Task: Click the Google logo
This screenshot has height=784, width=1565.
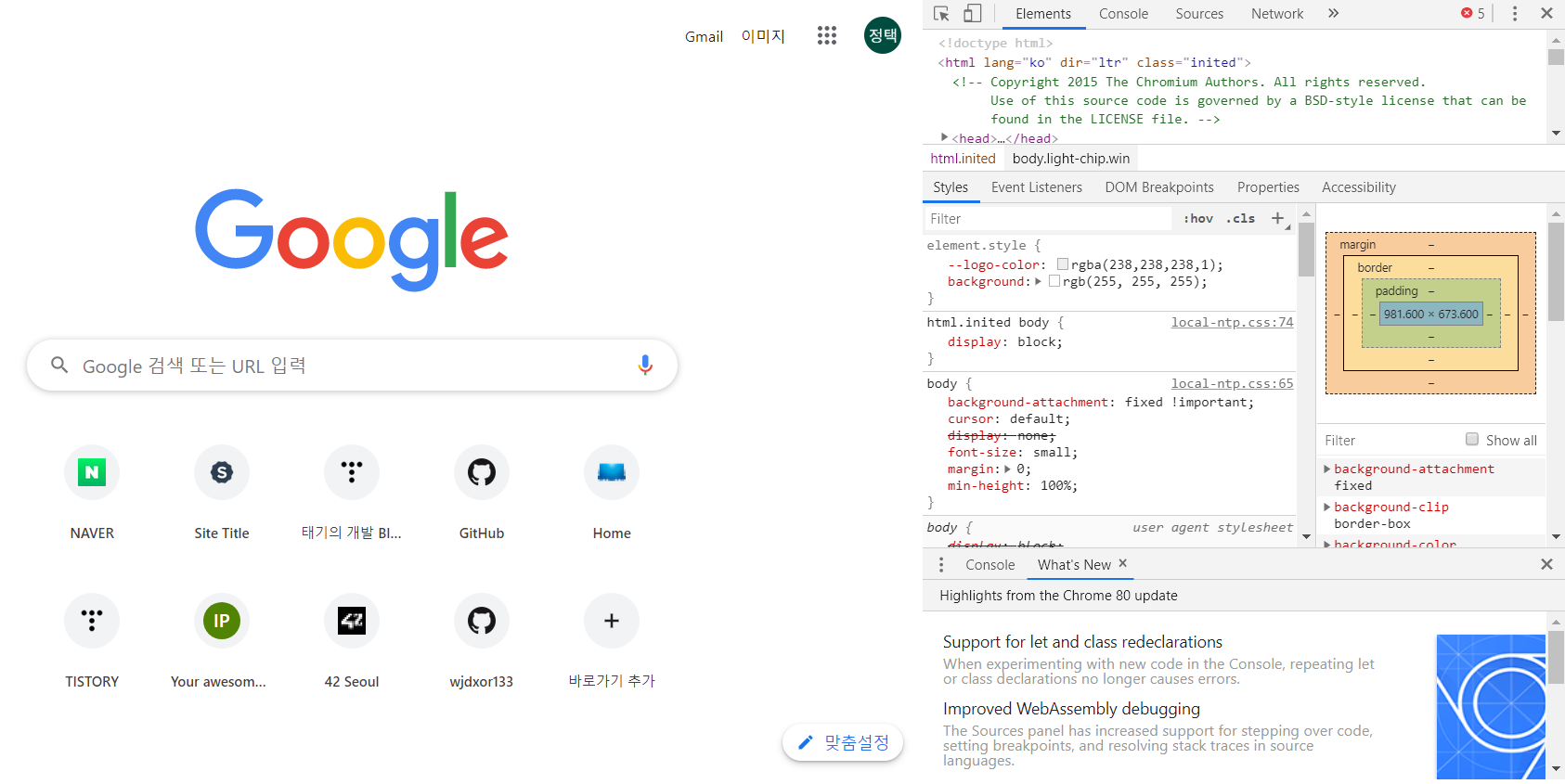Action: [x=352, y=239]
